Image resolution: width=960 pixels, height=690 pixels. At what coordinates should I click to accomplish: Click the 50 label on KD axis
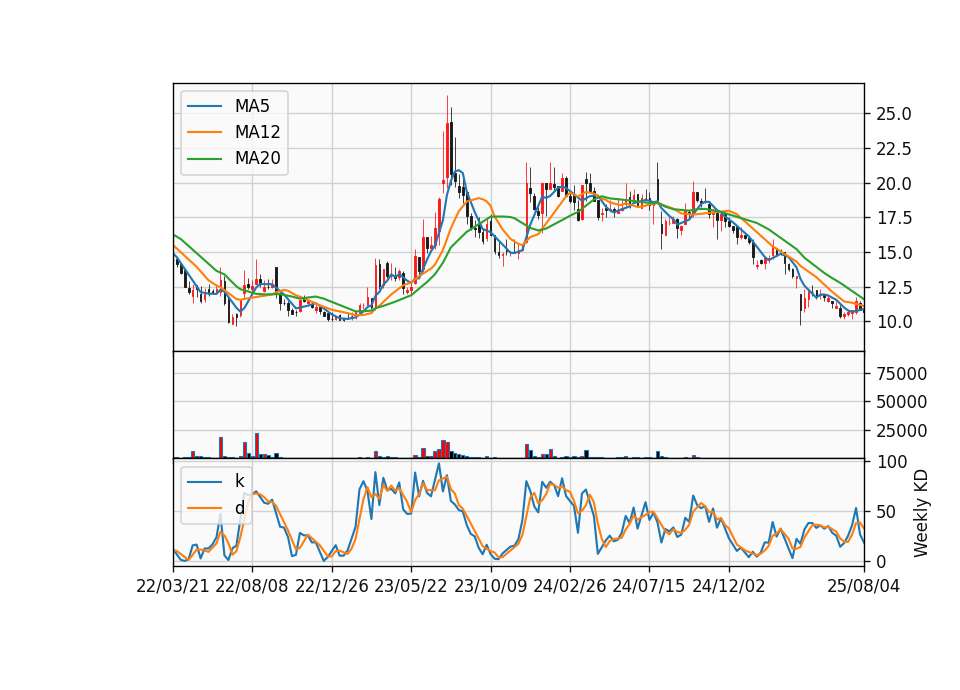[x=885, y=512]
